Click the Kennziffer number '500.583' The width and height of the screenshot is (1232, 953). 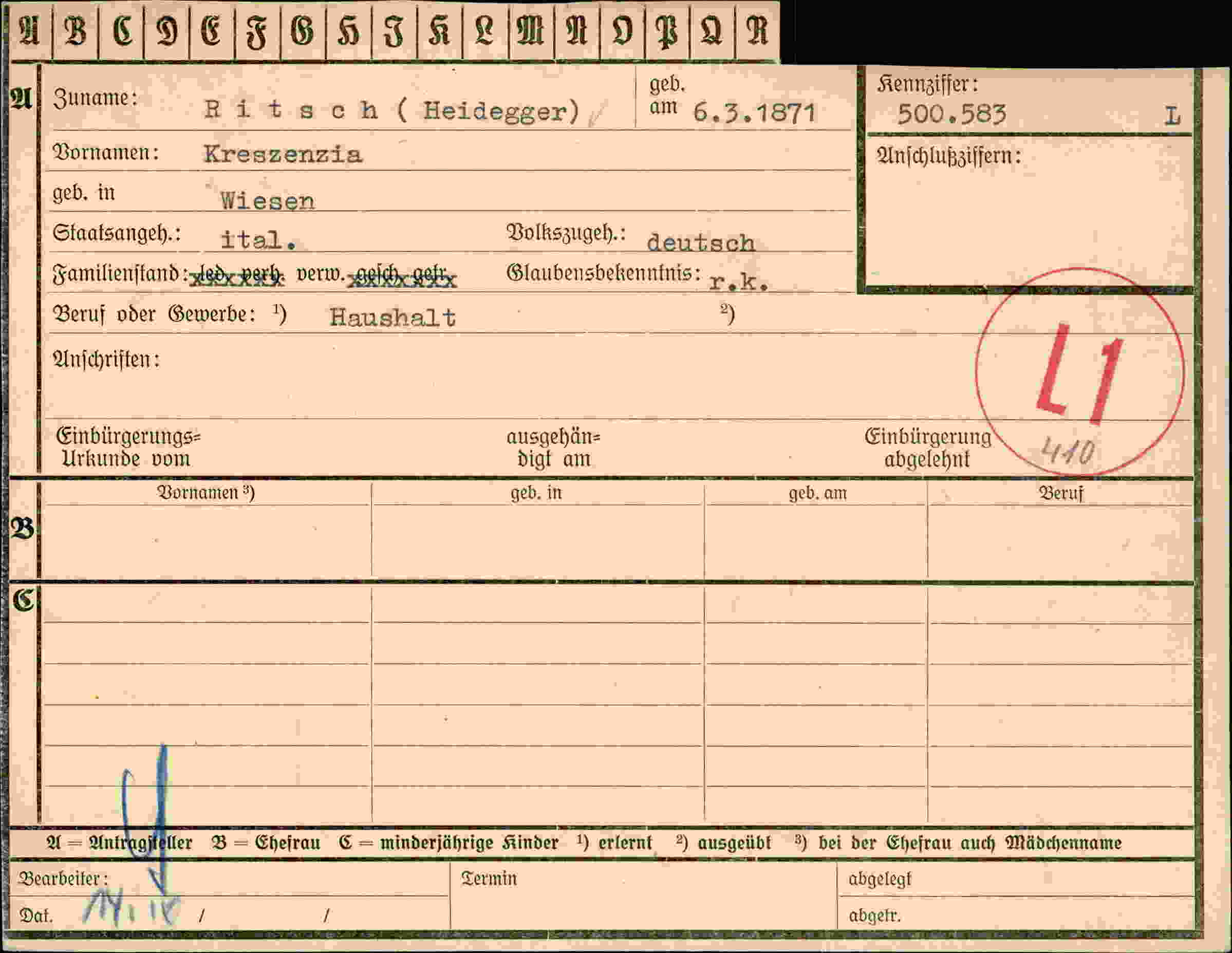951,114
